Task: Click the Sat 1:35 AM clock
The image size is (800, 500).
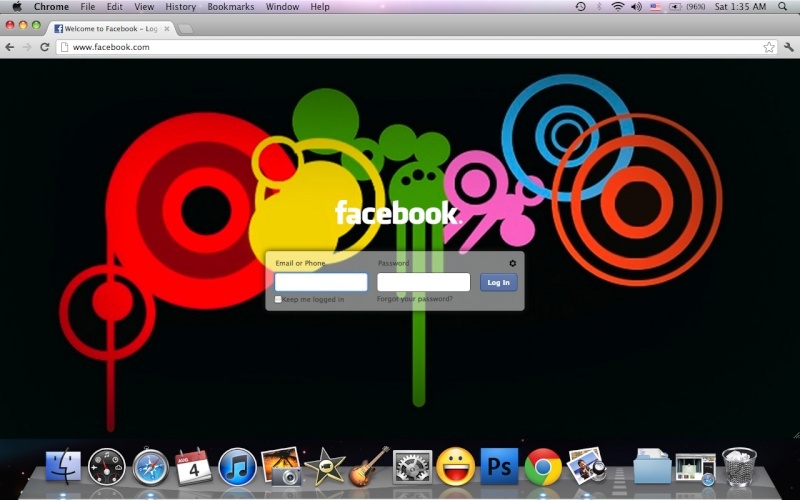Action: [x=740, y=7]
